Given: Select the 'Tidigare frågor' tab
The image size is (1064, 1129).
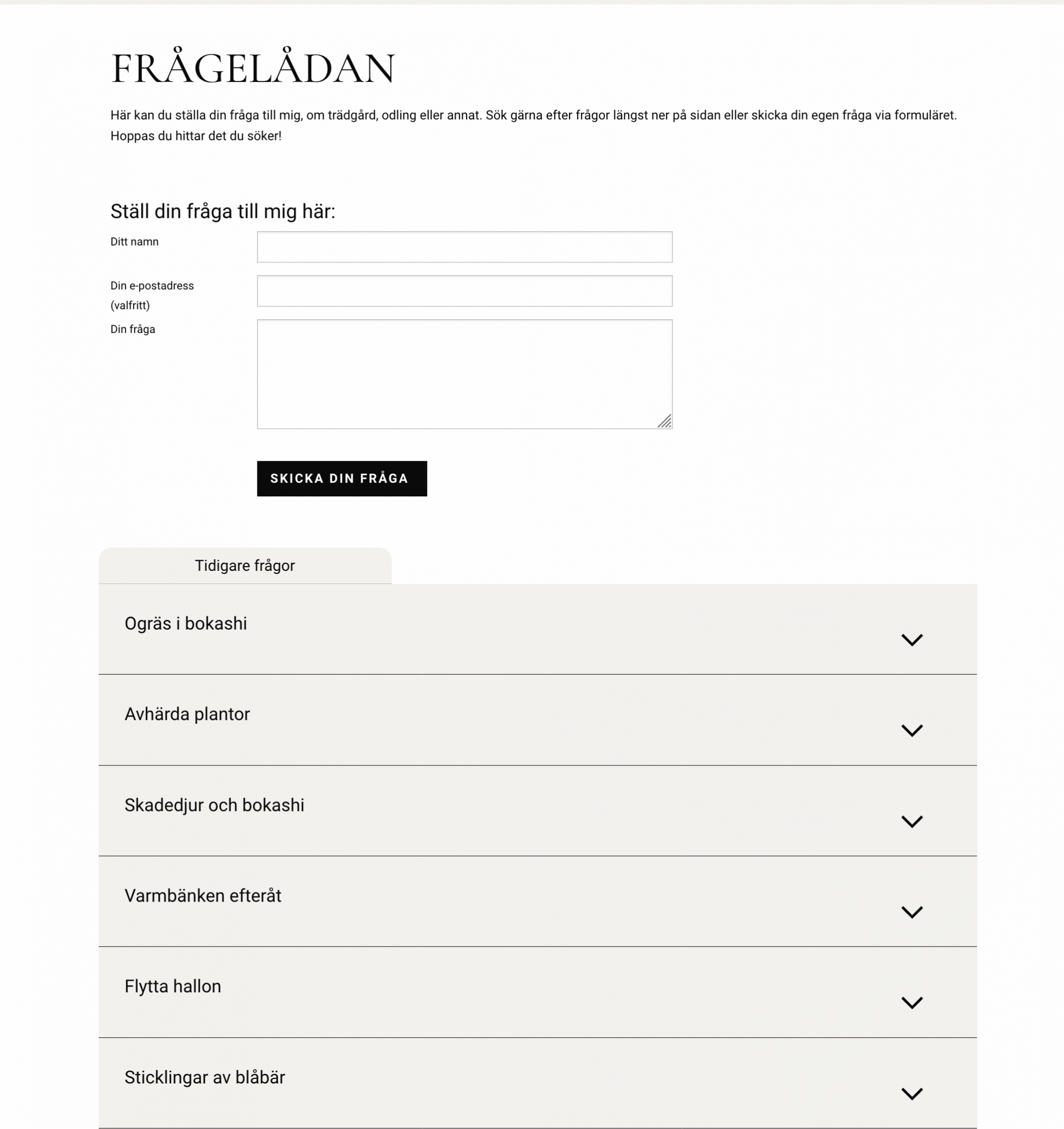Looking at the screenshot, I should pos(245,566).
